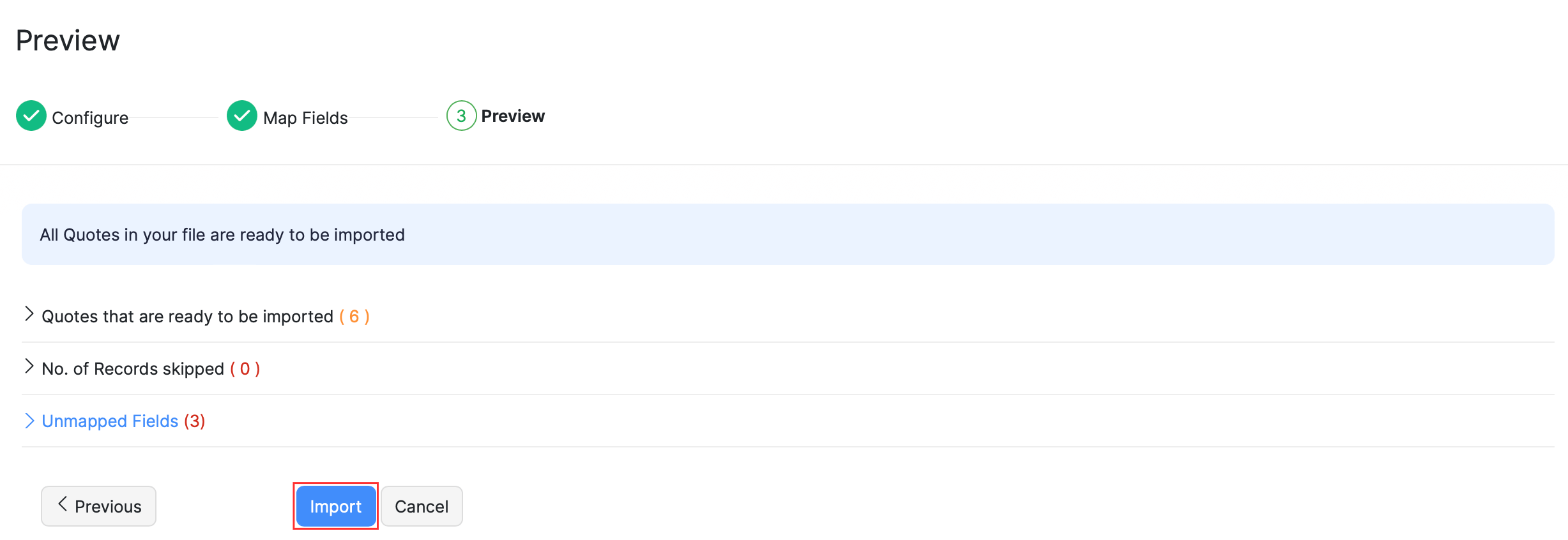Click the red (0) skipped records count
The height and width of the screenshot is (540, 1568).
point(245,369)
